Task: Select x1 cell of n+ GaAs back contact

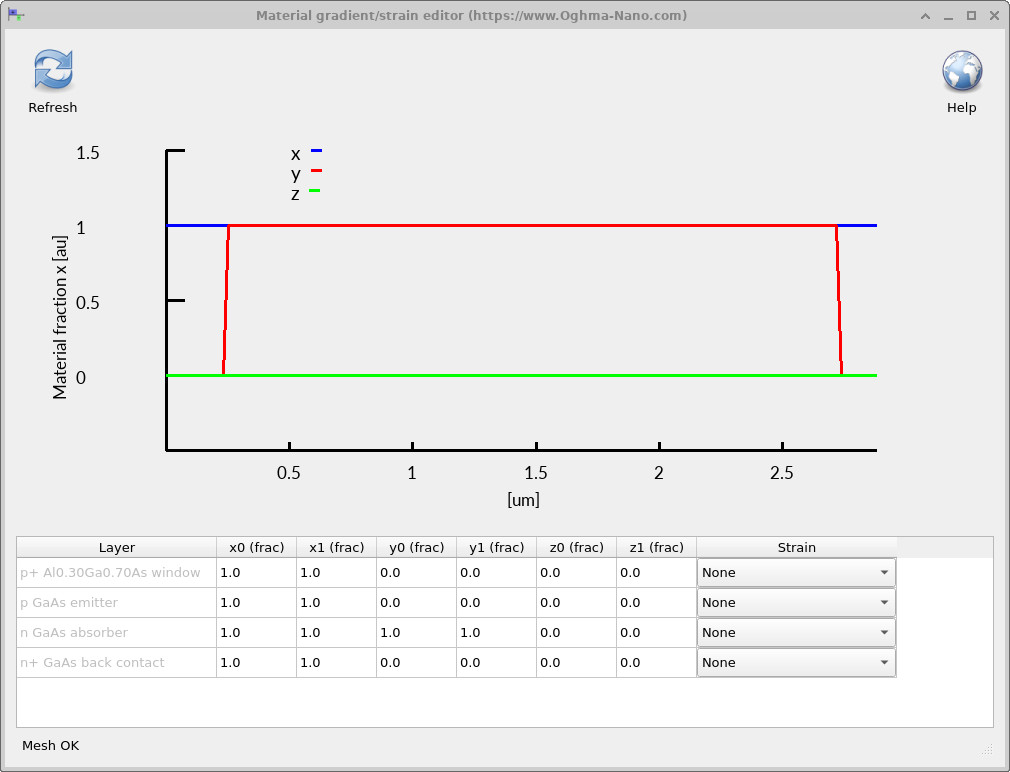Action: point(336,663)
